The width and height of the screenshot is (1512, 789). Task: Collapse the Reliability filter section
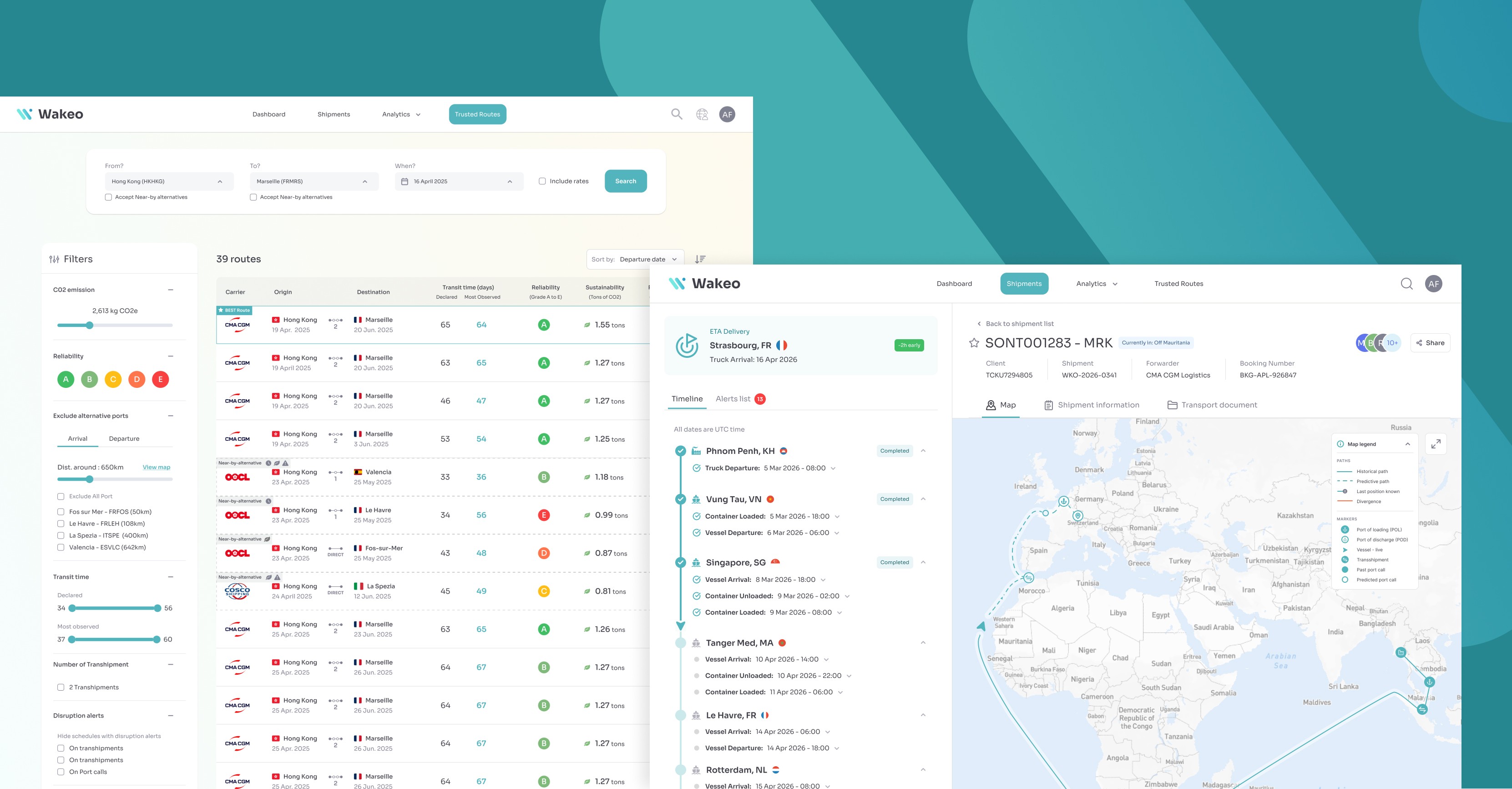click(x=171, y=356)
